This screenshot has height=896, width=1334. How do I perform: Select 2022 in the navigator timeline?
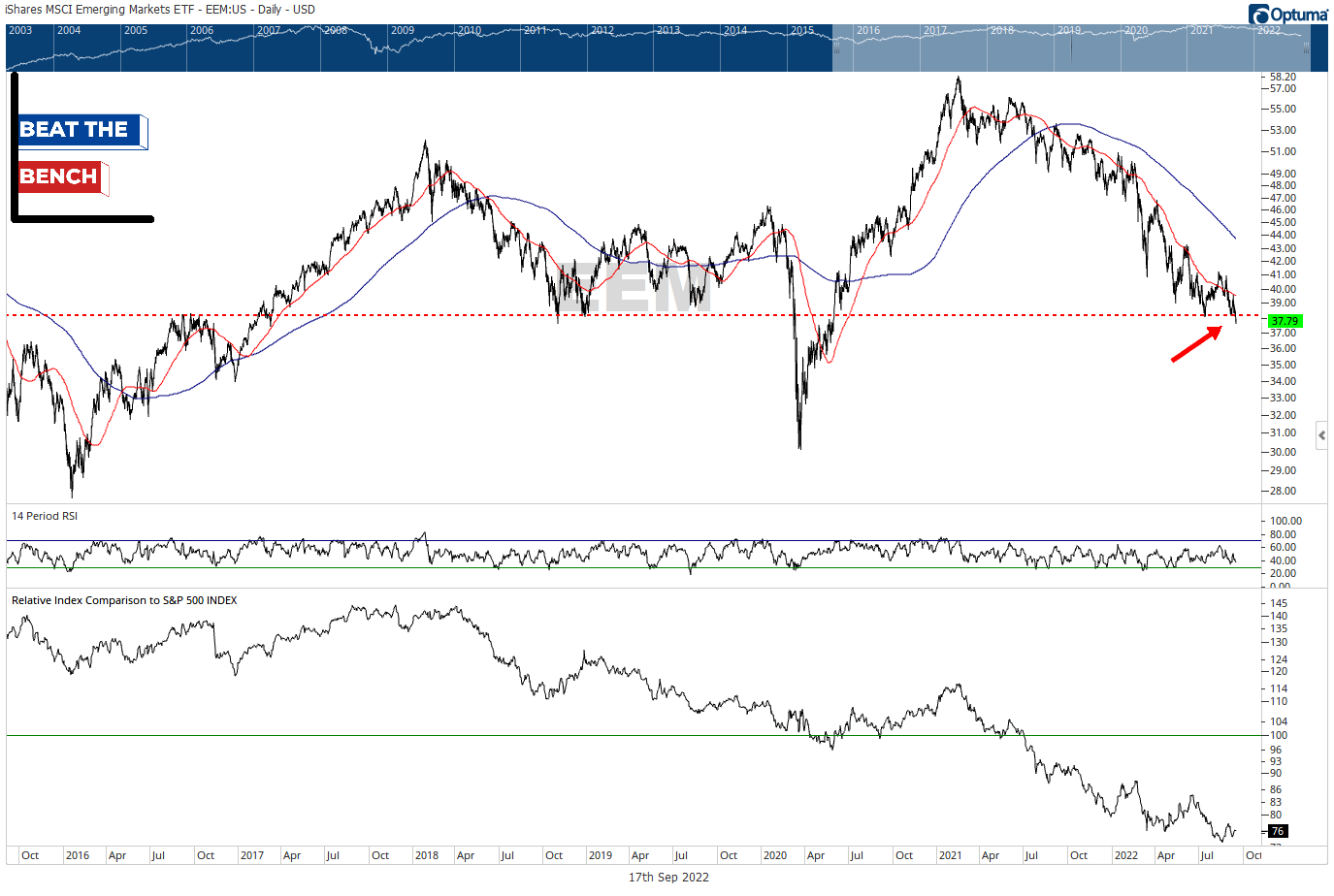click(x=1269, y=30)
